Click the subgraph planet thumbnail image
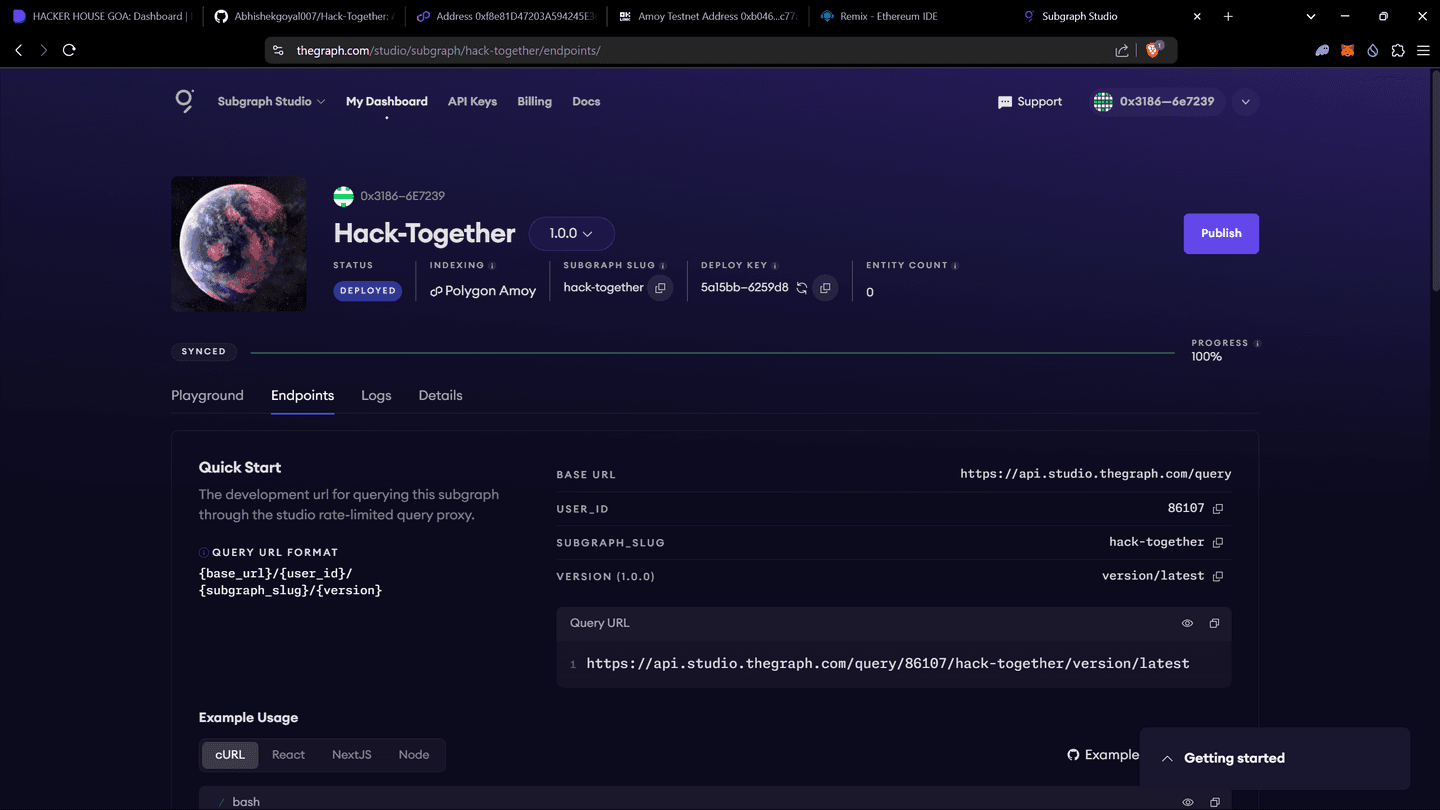Viewport: 1440px width, 810px height. pyautogui.click(x=239, y=244)
